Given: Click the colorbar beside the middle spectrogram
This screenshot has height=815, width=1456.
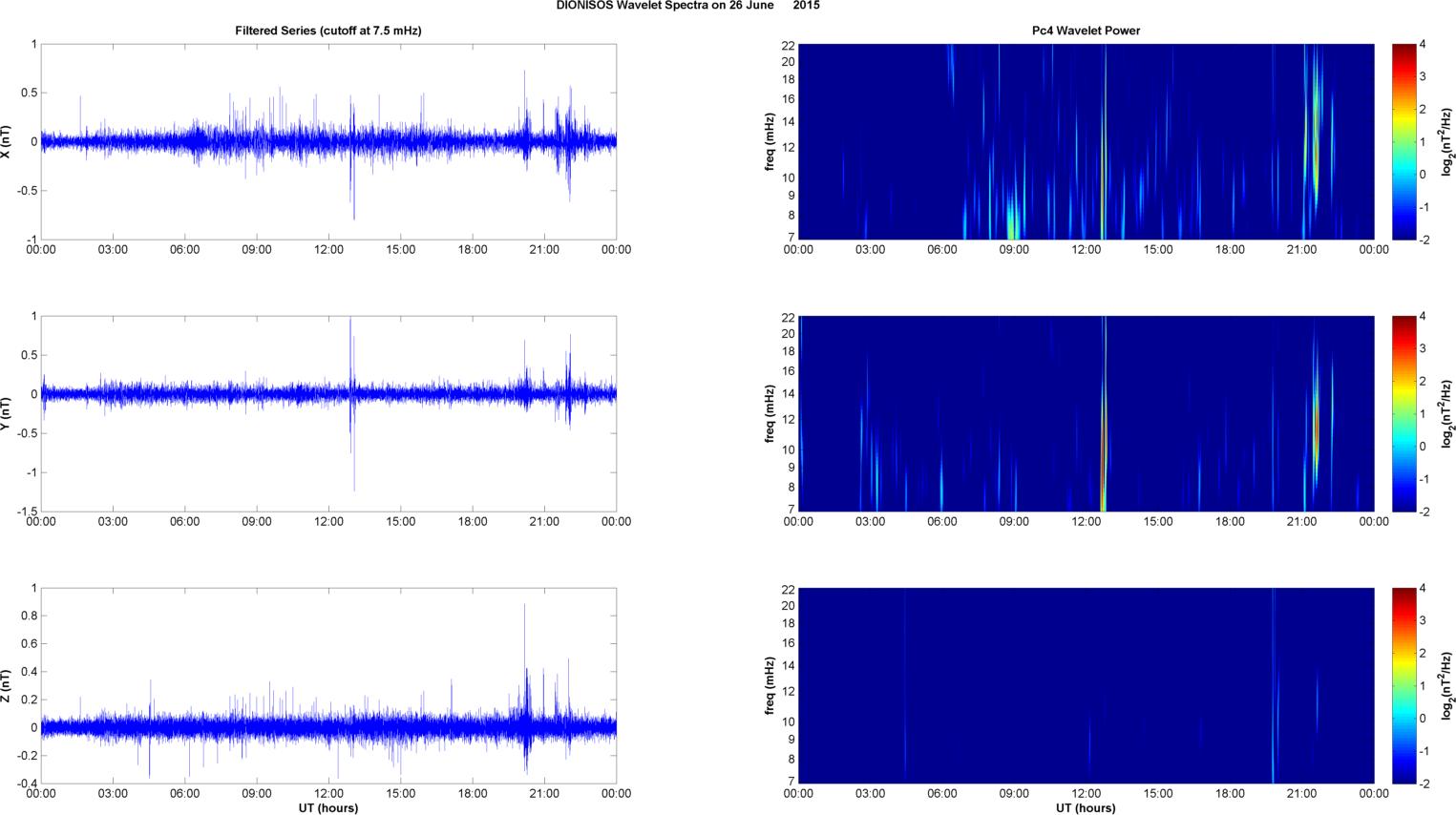Looking at the screenshot, I should pyautogui.click(x=1403, y=413).
